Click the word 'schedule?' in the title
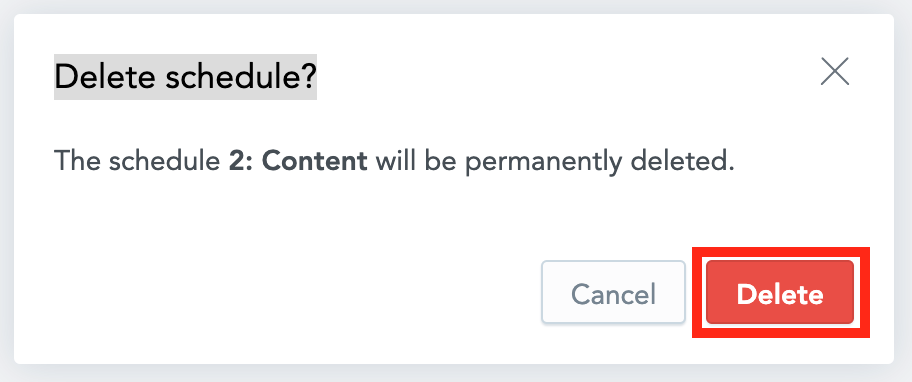This screenshot has width=912, height=382. point(241,77)
